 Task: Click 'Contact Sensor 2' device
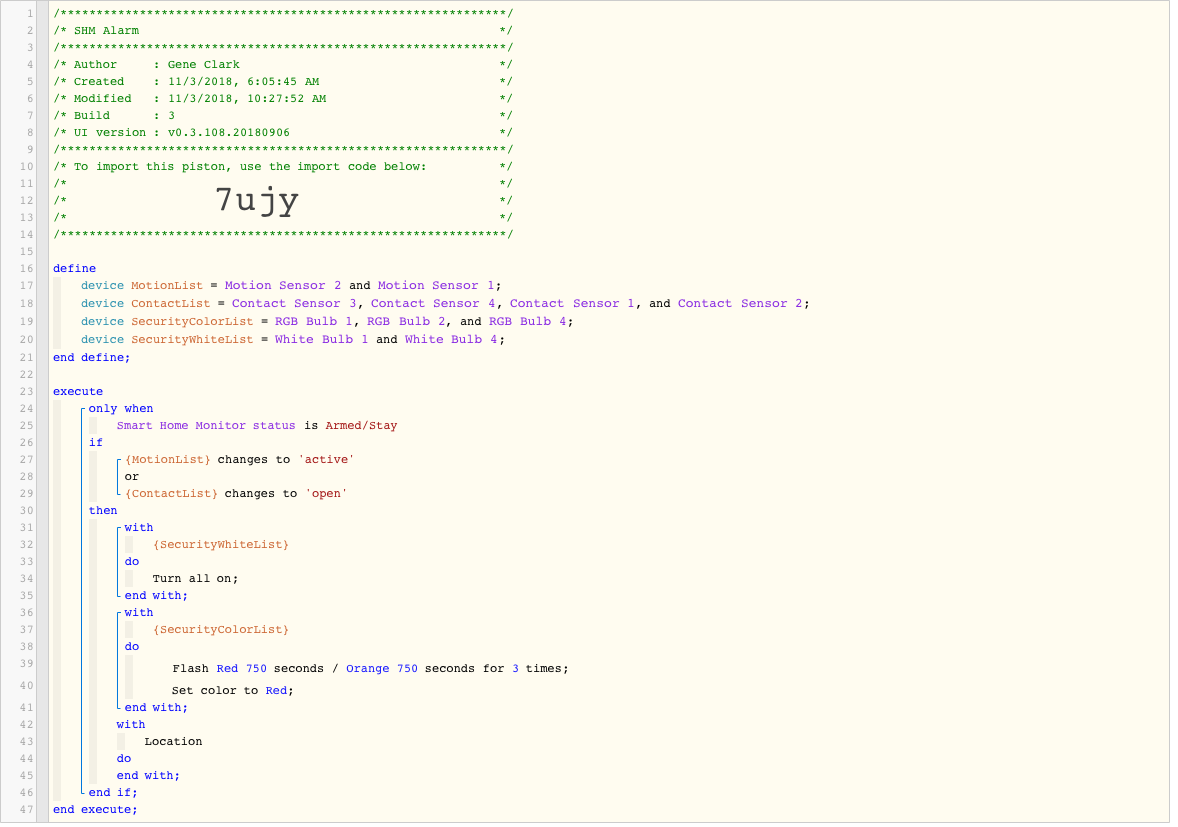click(x=740, y=304)
